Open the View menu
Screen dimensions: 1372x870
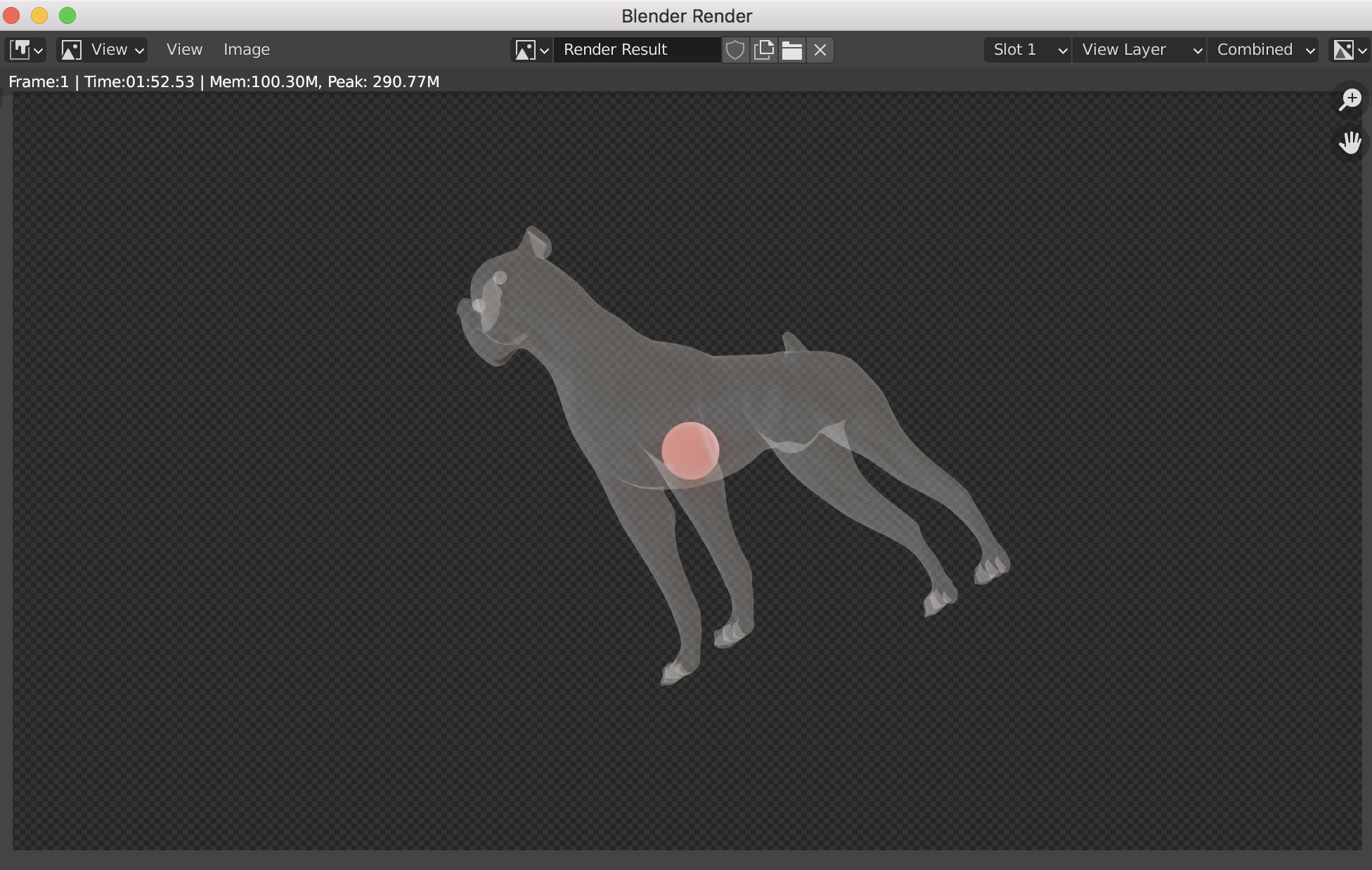(184, 50)
